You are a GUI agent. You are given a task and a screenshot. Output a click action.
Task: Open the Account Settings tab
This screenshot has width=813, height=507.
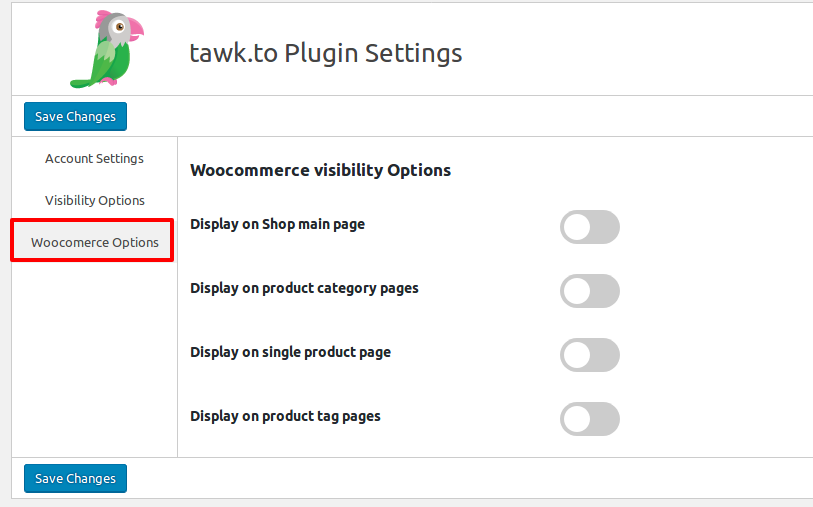(x=94, y=159)
